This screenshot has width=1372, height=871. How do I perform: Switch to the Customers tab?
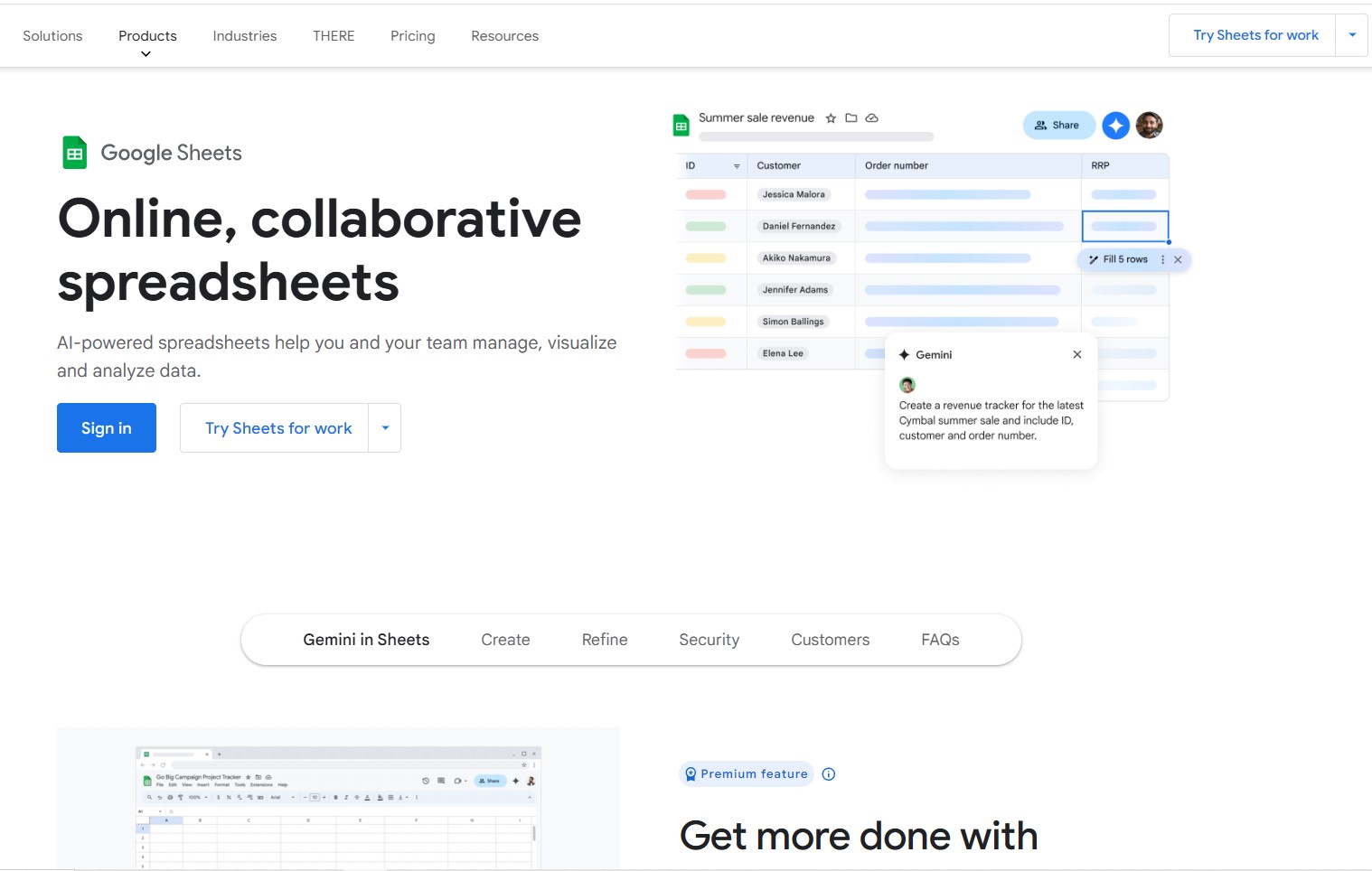coord(831,640)
